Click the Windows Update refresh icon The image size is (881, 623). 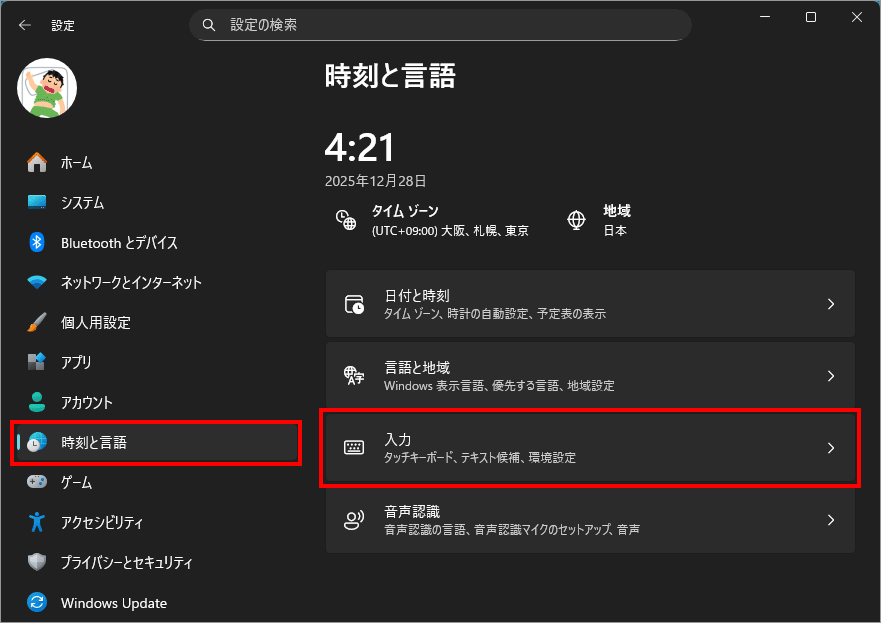click(x=37, y=603)
